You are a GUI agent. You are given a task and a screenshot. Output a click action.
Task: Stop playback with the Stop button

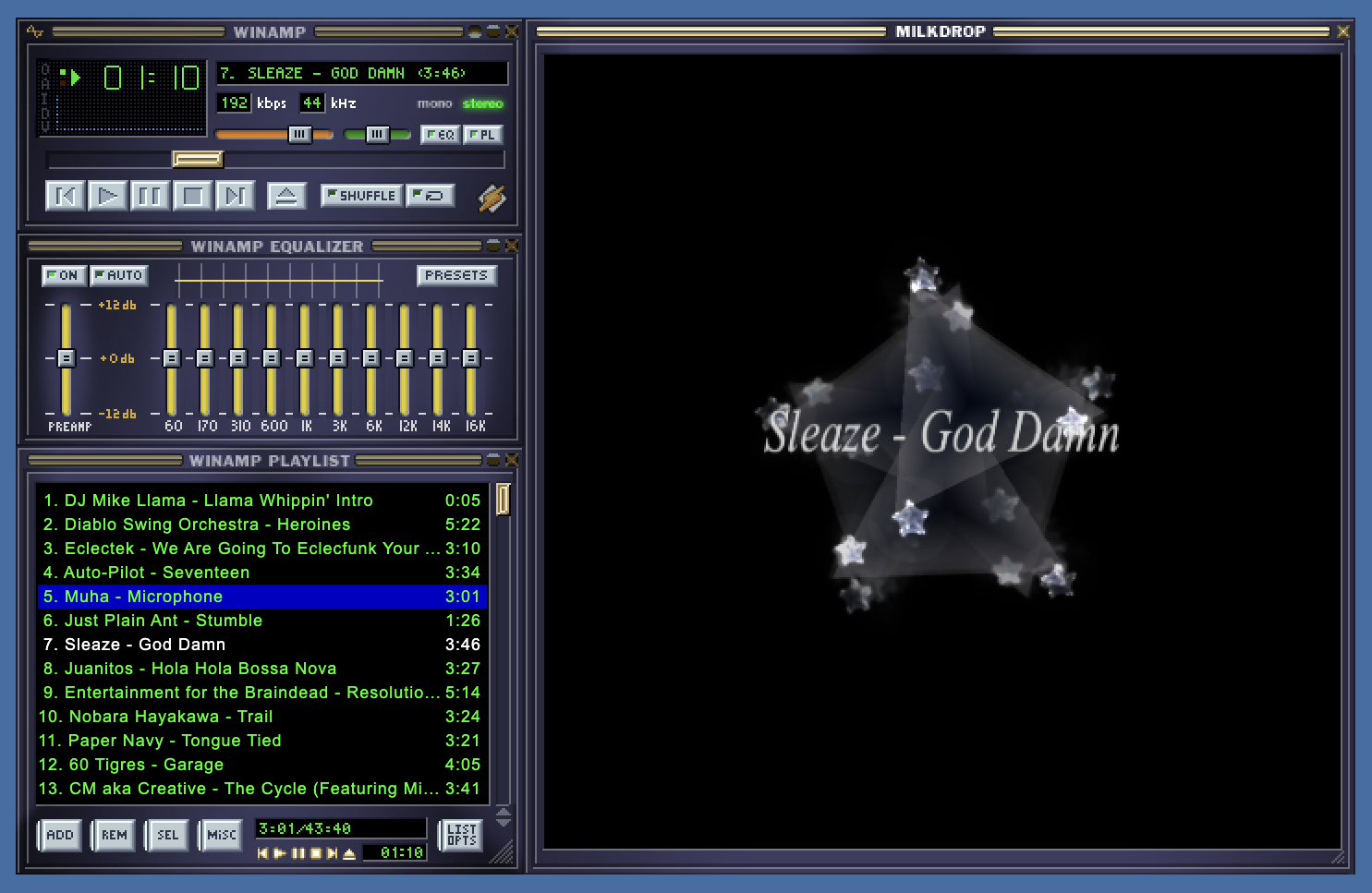[192, 196]
